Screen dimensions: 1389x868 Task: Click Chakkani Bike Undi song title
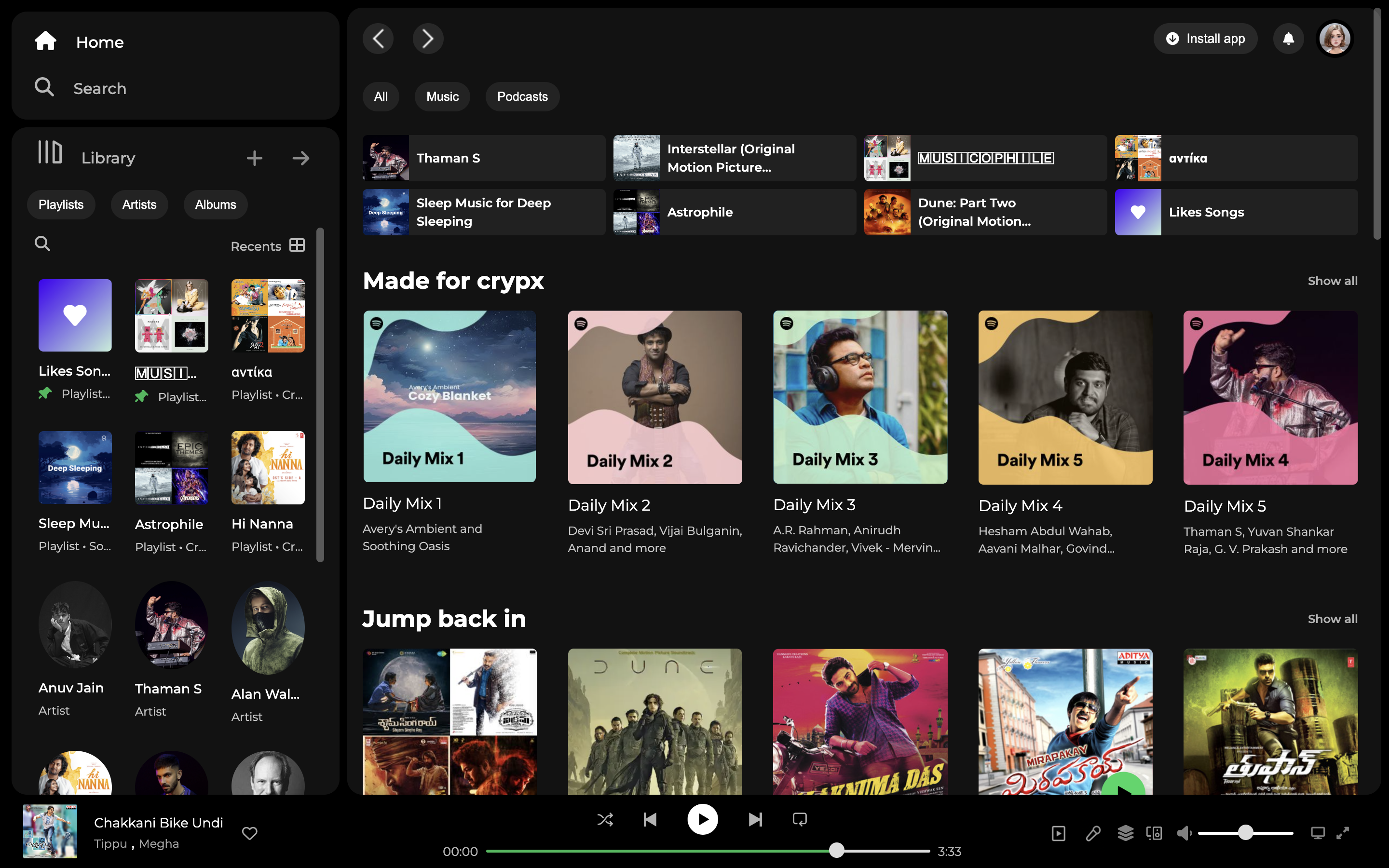[x=158, y=823]
